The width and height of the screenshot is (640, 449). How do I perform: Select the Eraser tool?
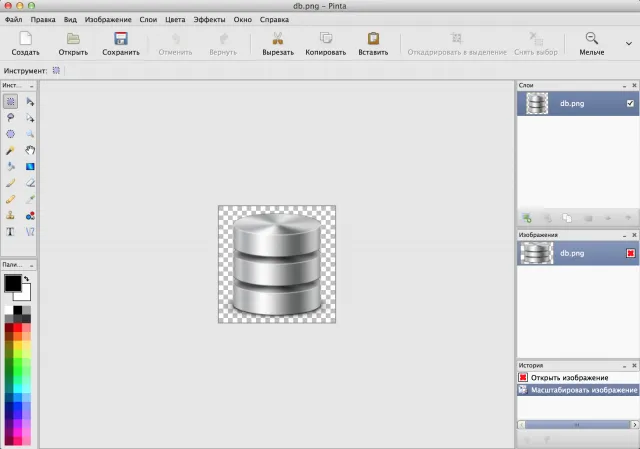pyautogui.click(x=30, y=183)
